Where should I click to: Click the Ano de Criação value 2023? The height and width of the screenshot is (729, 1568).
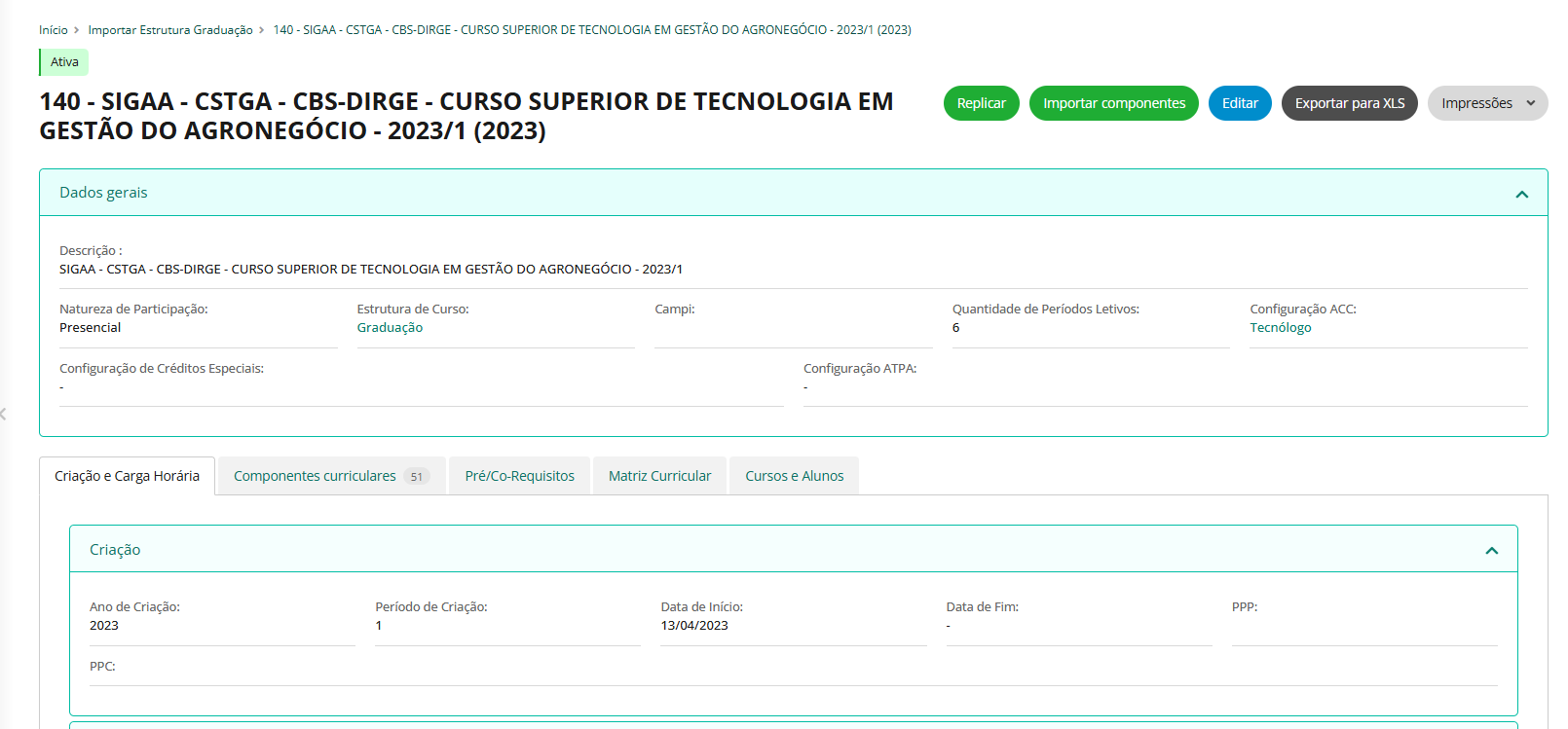tap(104, 626)
